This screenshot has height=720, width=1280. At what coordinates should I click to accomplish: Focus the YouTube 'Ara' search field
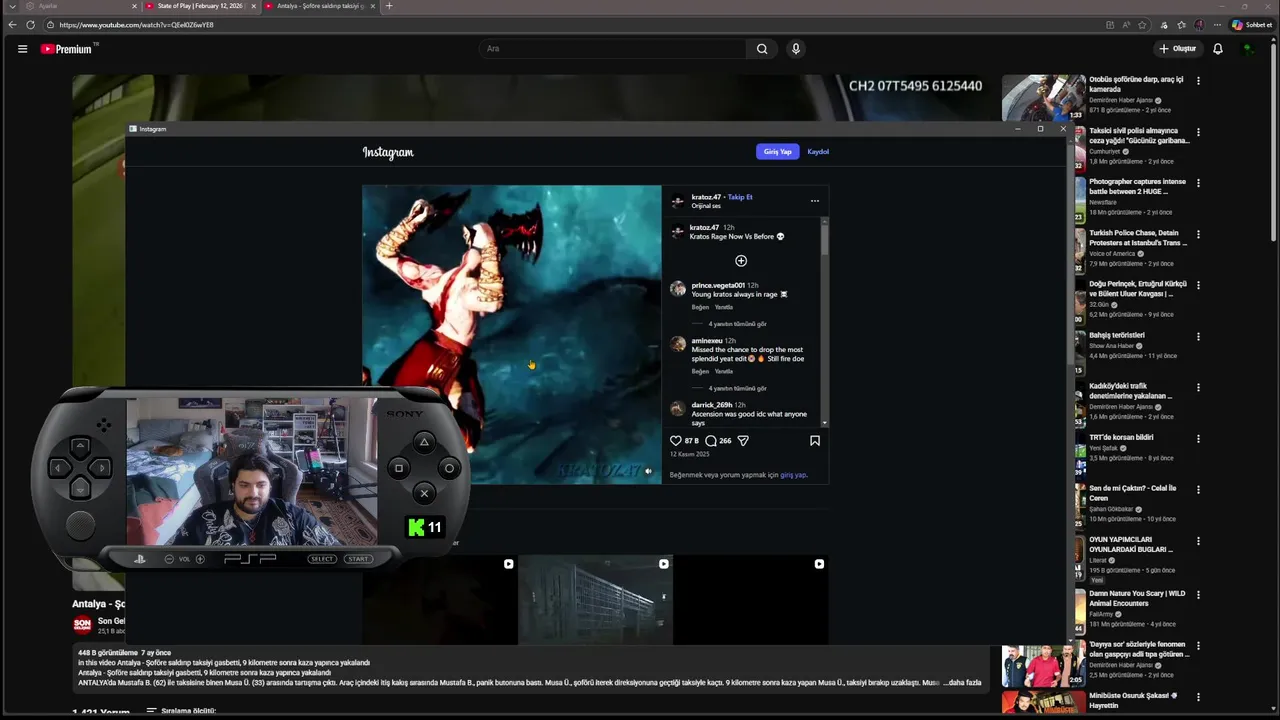click(612, 48)
